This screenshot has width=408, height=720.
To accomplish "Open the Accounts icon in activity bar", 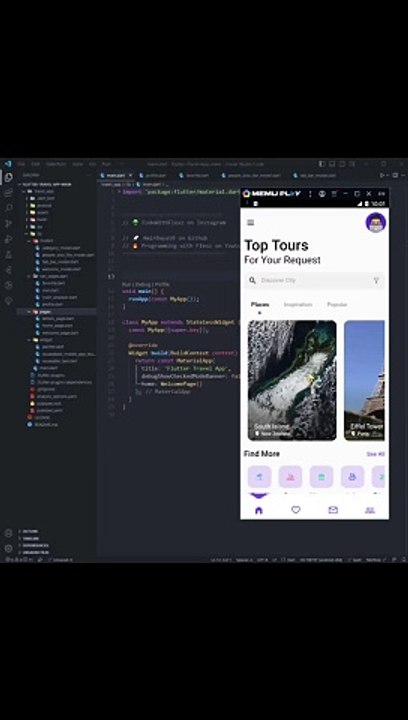I will pyautogui.click(x=8, y=533).
